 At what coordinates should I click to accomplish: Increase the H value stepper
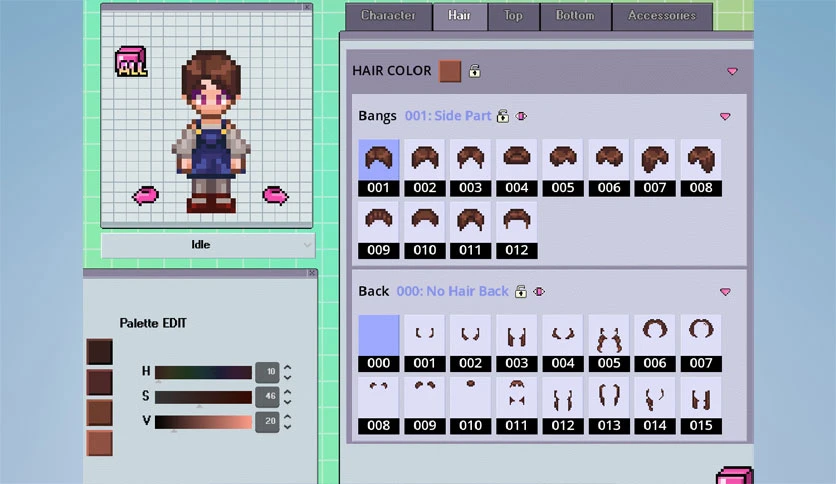(287, 367)
